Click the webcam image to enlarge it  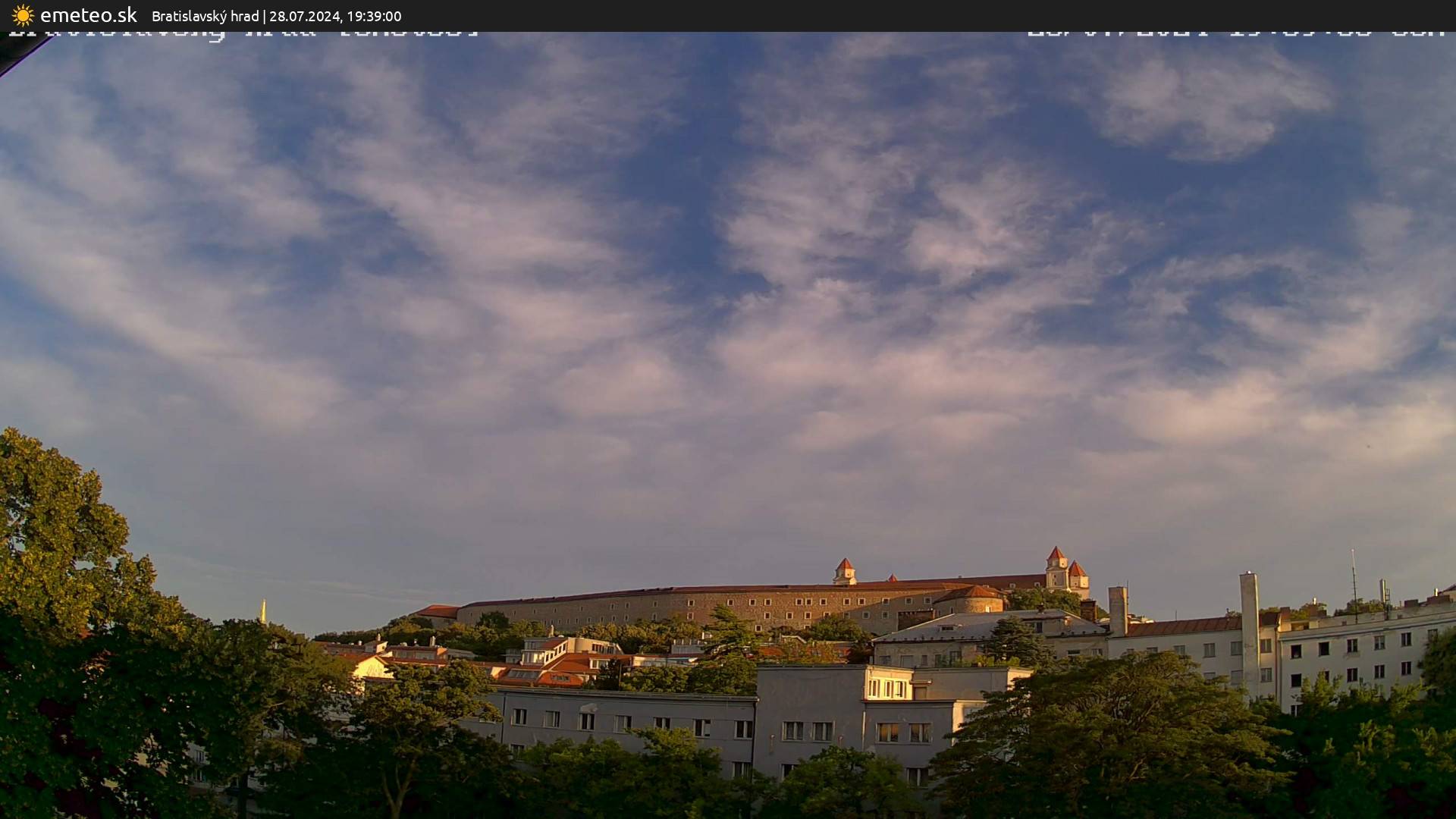(x=728, y=425)
